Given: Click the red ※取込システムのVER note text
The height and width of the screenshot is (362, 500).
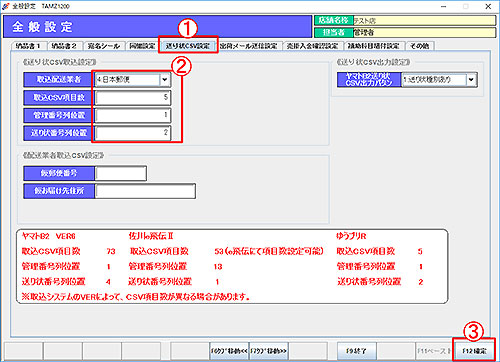Looking at the screenshot, I should click(136, 296).
